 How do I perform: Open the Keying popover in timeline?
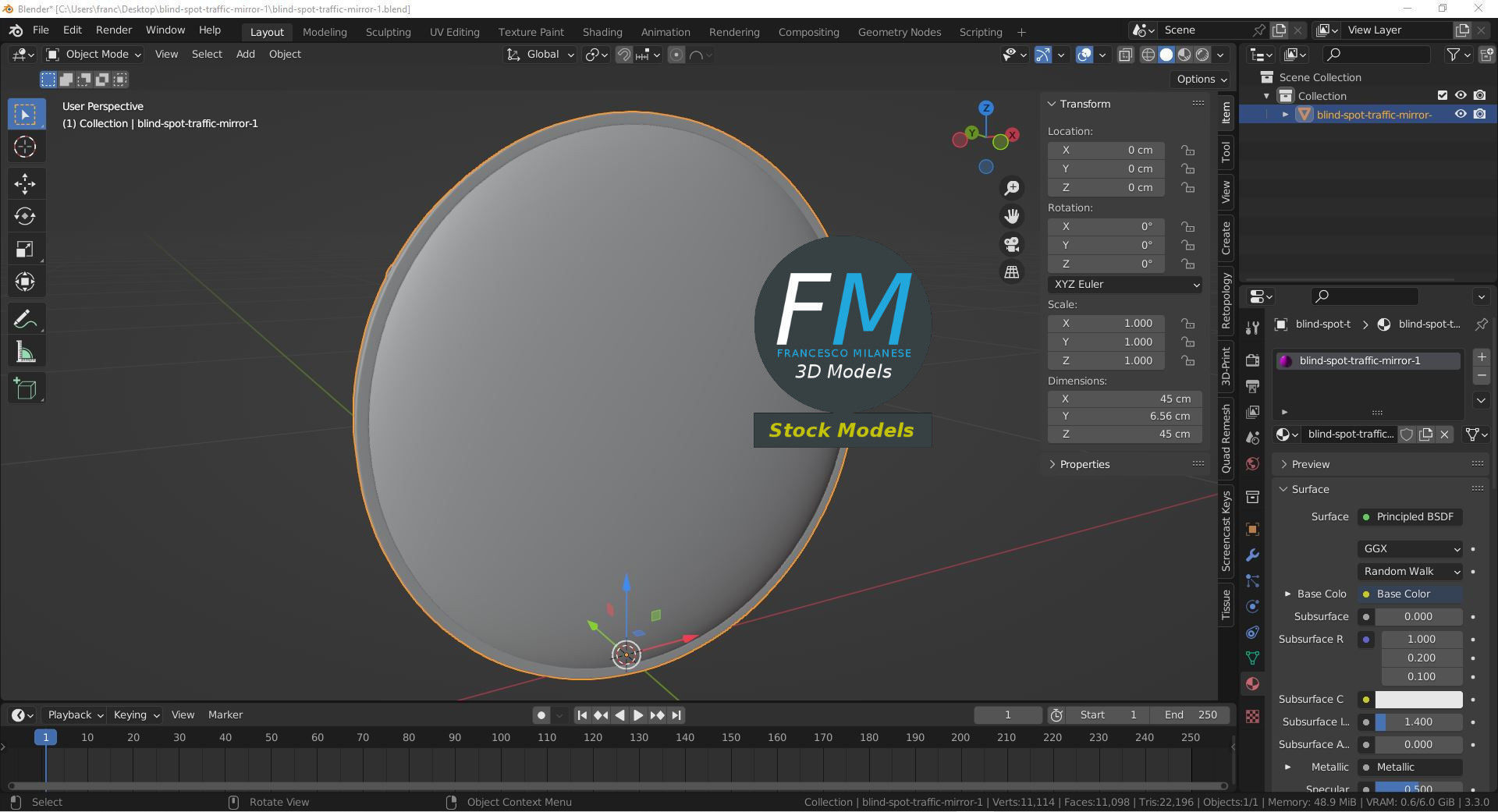pos(136,715)
